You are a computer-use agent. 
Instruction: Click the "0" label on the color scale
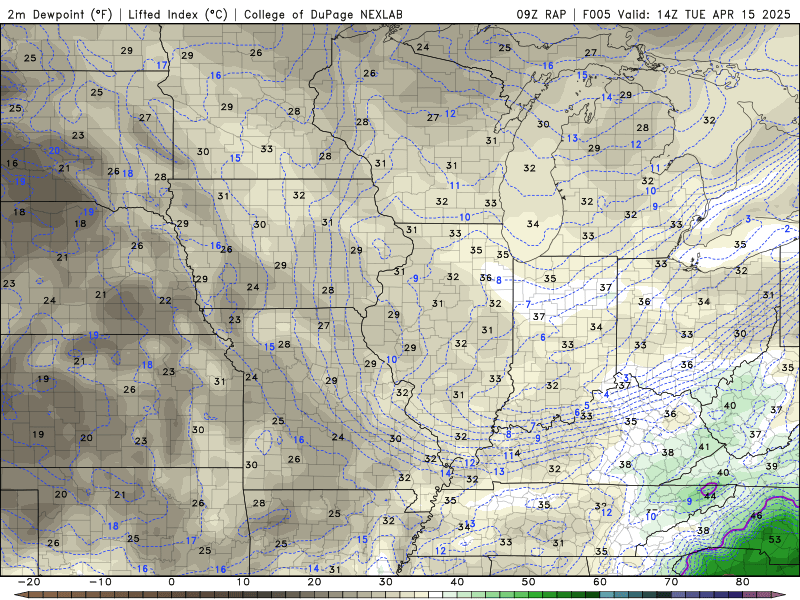pyautogui.click(x=171, y=582)
